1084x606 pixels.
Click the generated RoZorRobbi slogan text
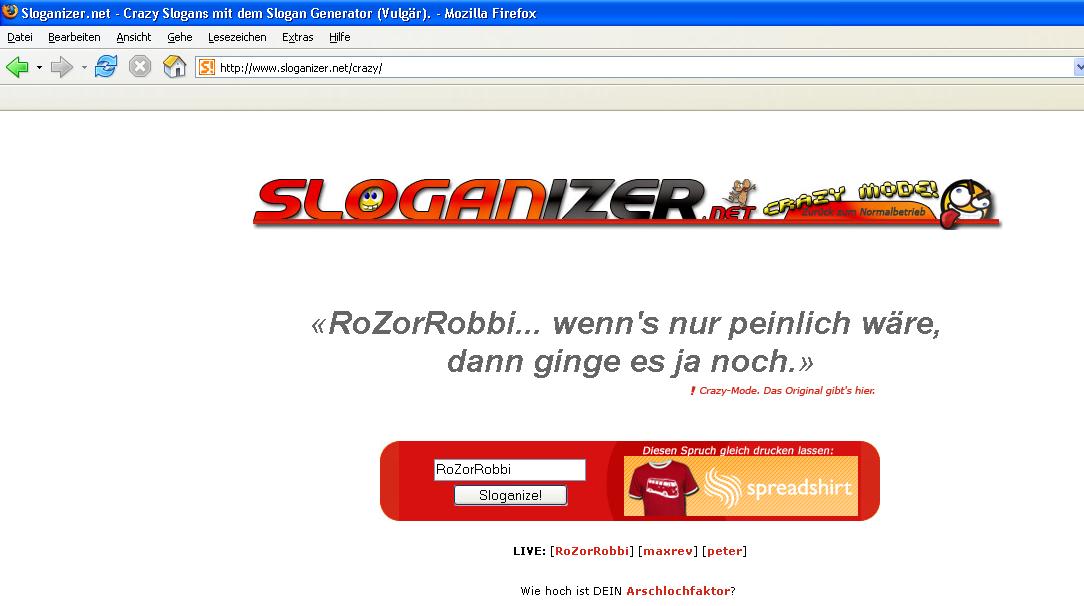tap(628, 342)
